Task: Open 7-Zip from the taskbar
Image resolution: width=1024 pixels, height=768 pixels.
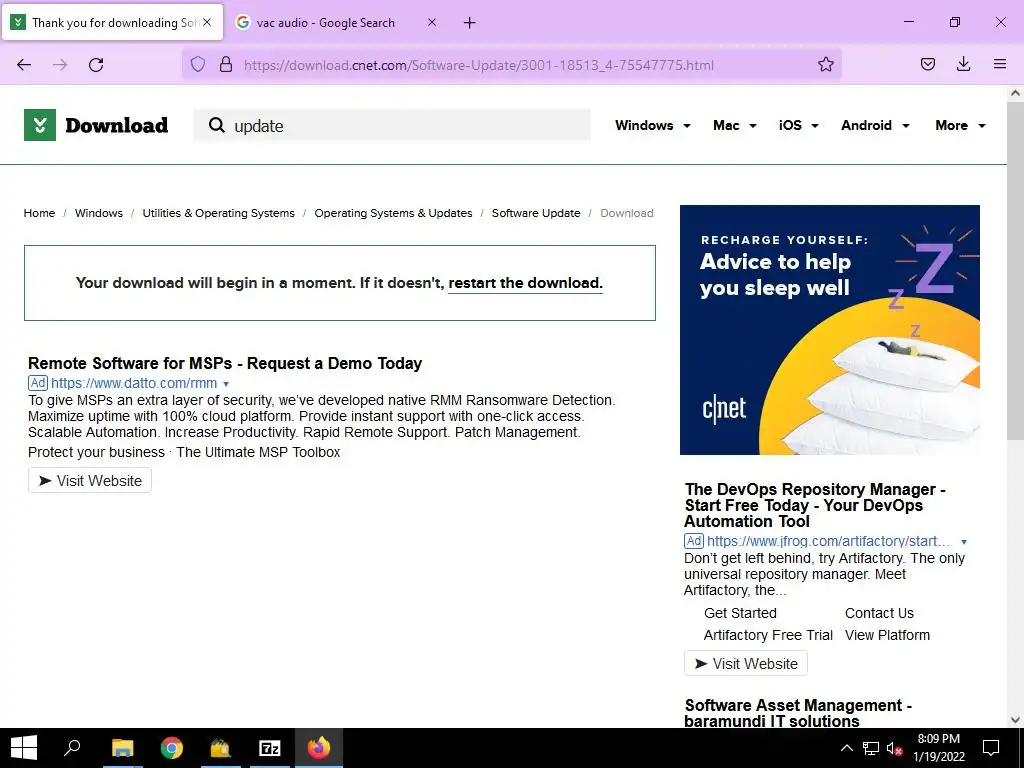Action: [x=270, y=748]
